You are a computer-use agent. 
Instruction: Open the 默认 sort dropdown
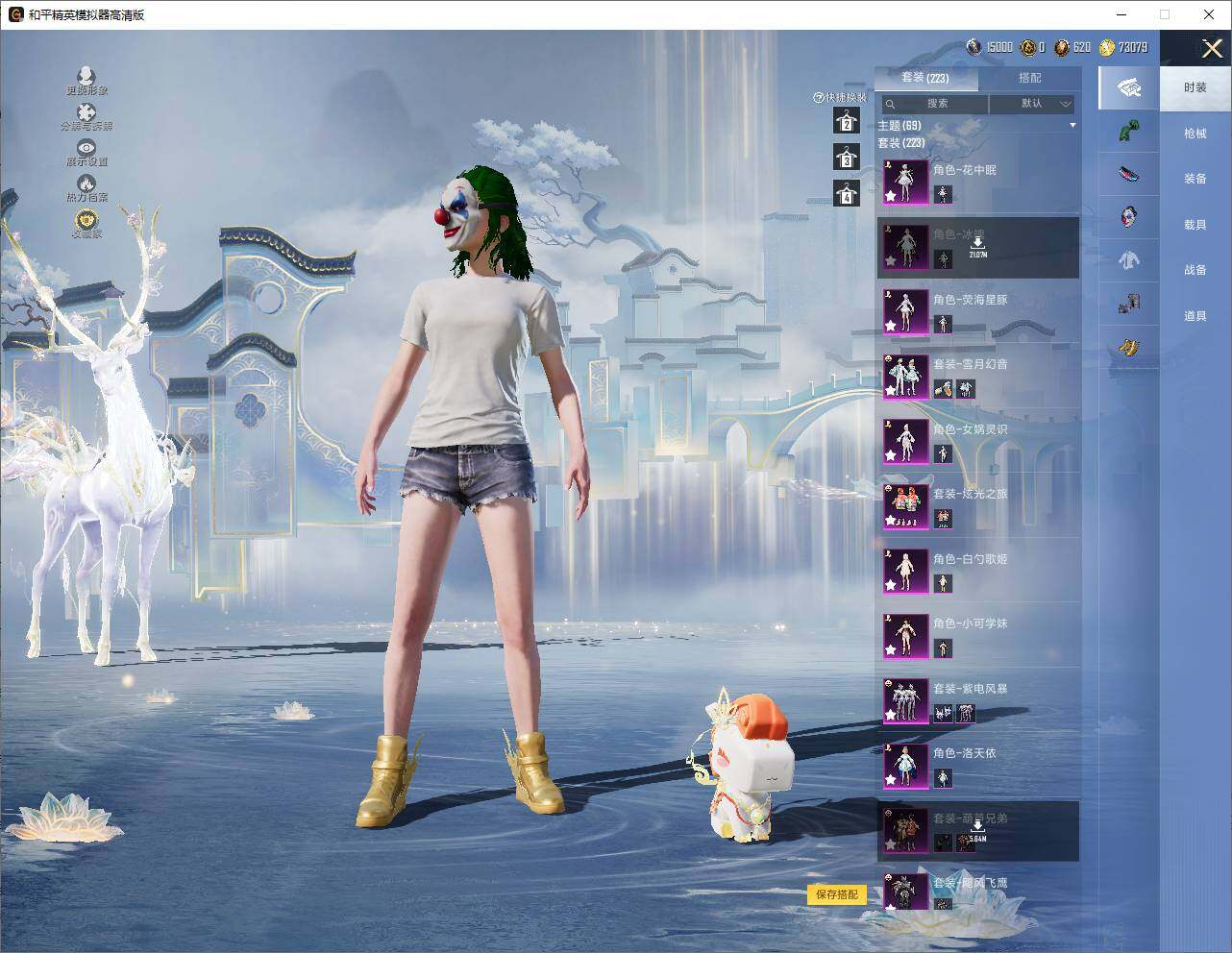(1032, 104)
